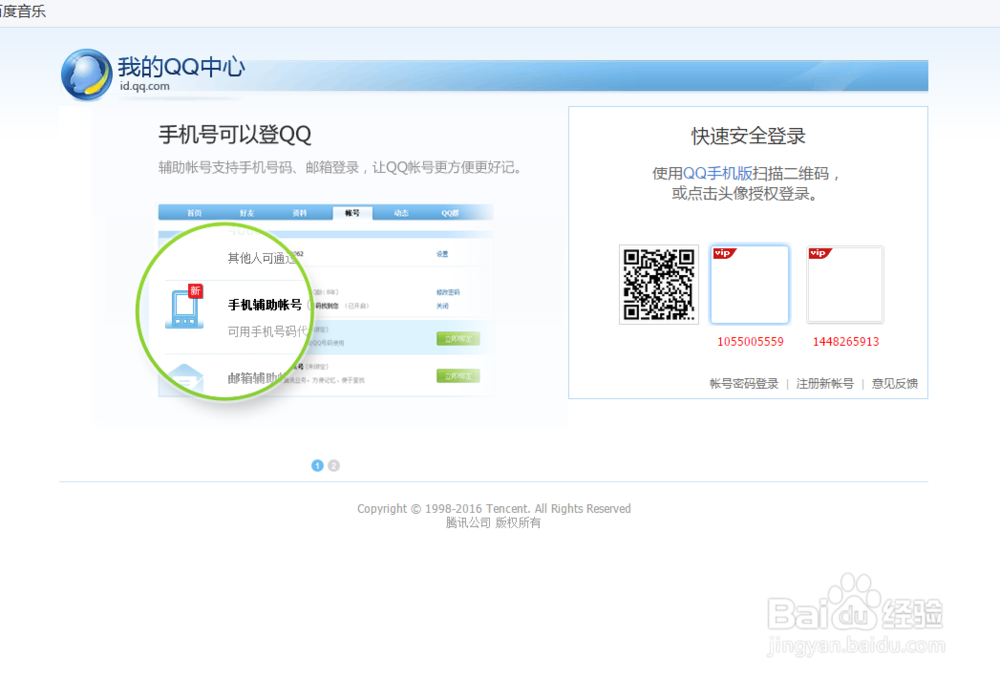Click the mobile phone 新 icon
Screen dimensions: 1000x680
(184, 307)
